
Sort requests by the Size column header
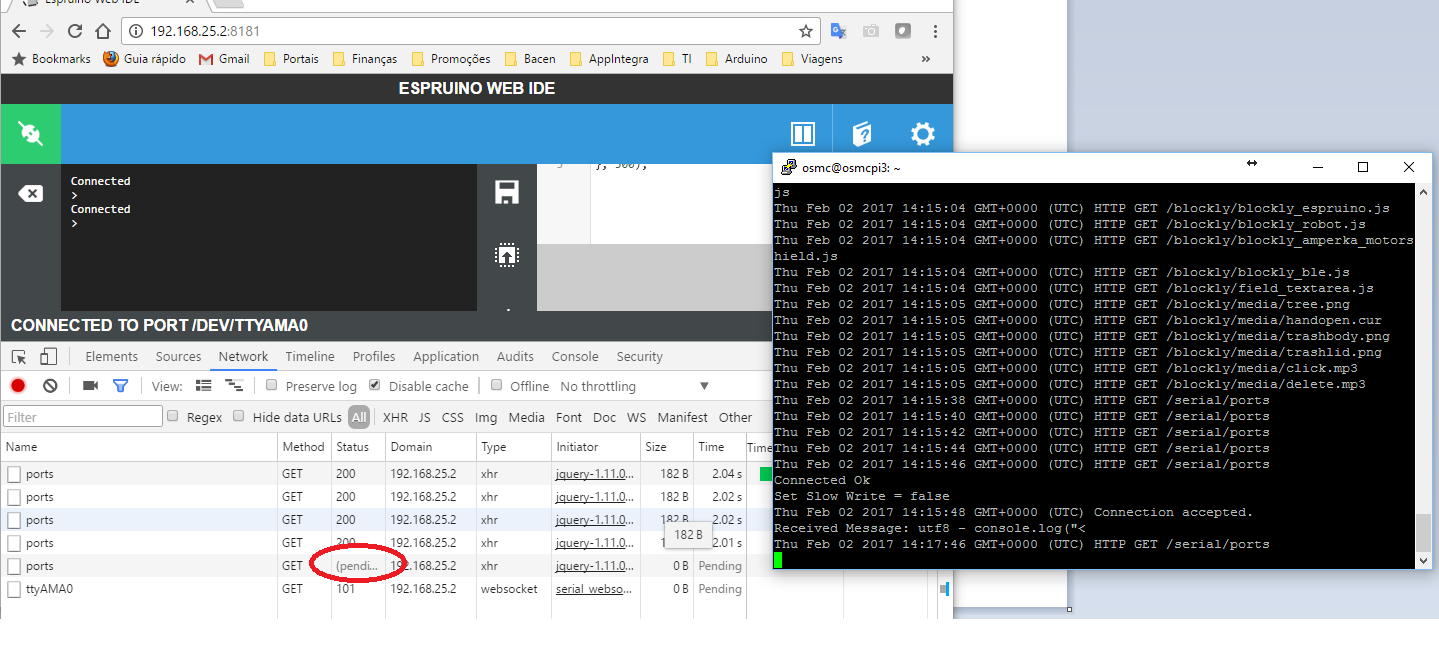pos(666,447)
